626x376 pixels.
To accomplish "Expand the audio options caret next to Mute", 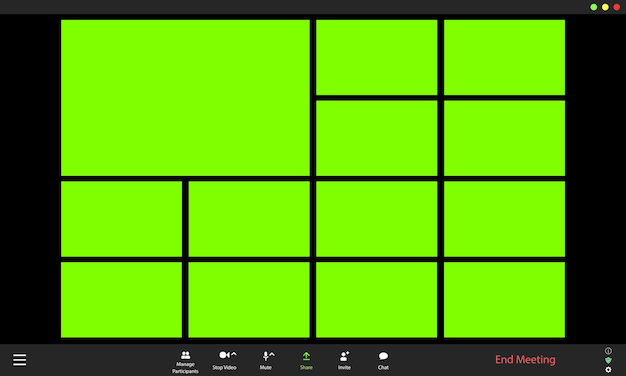I will click(x=271, y=354).
